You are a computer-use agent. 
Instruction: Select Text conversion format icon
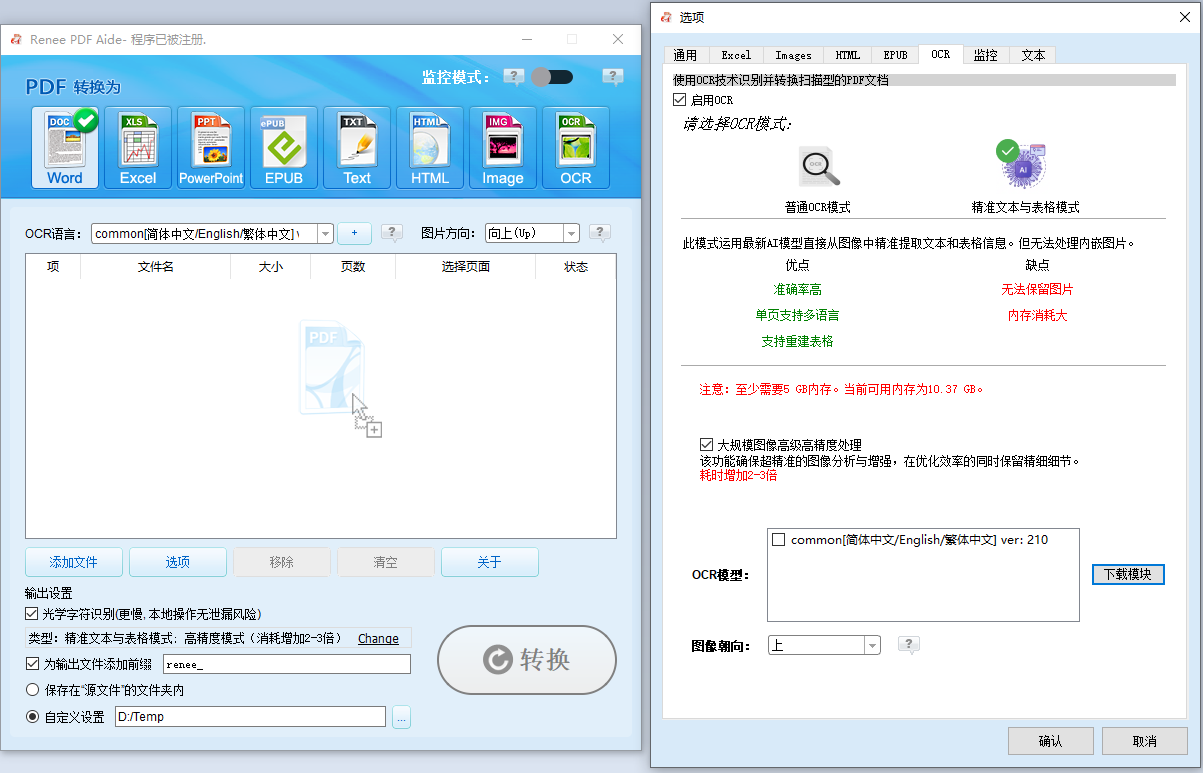357,147
